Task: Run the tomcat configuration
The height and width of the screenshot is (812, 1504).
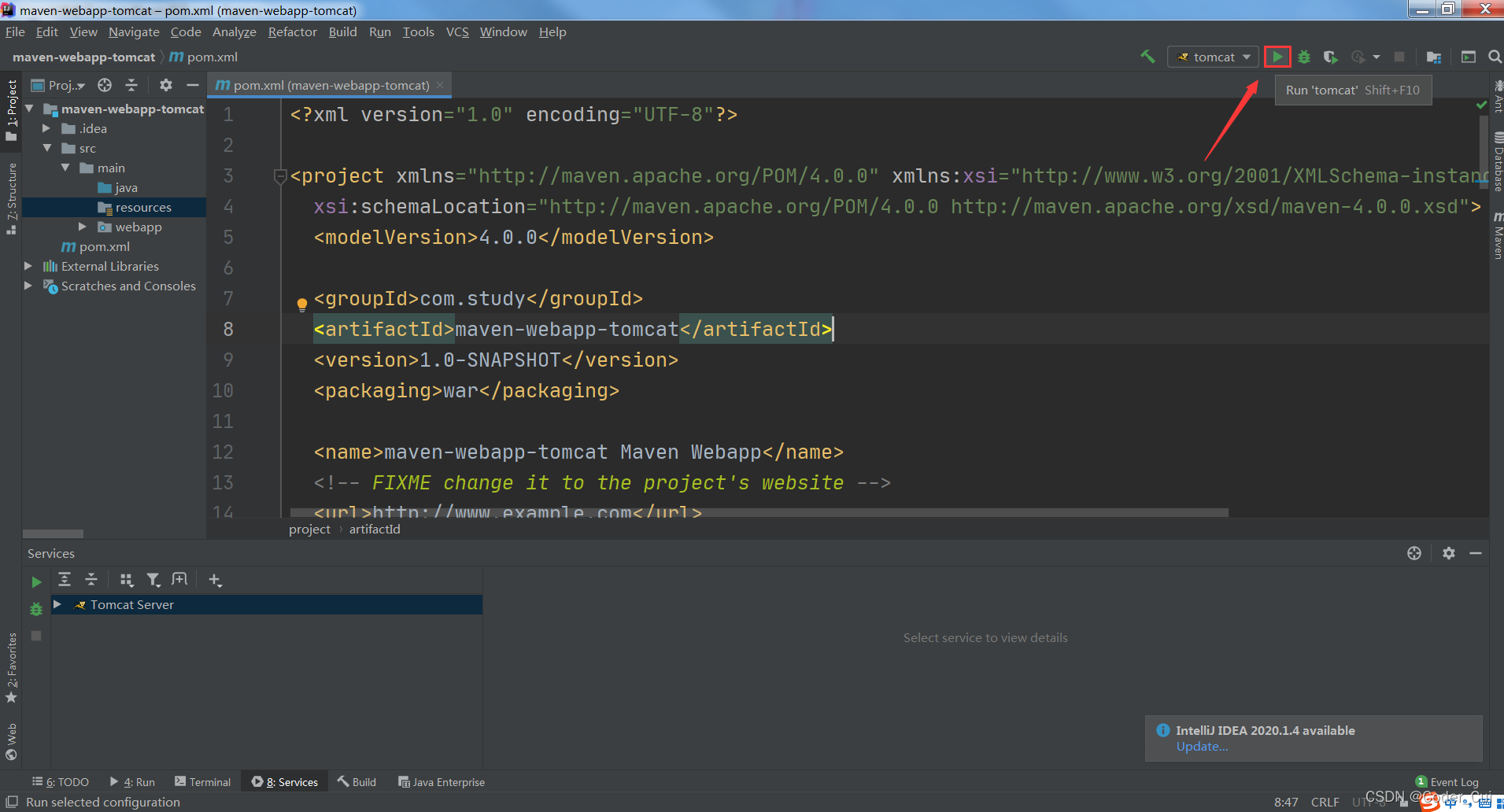Action: [1277, 57]
